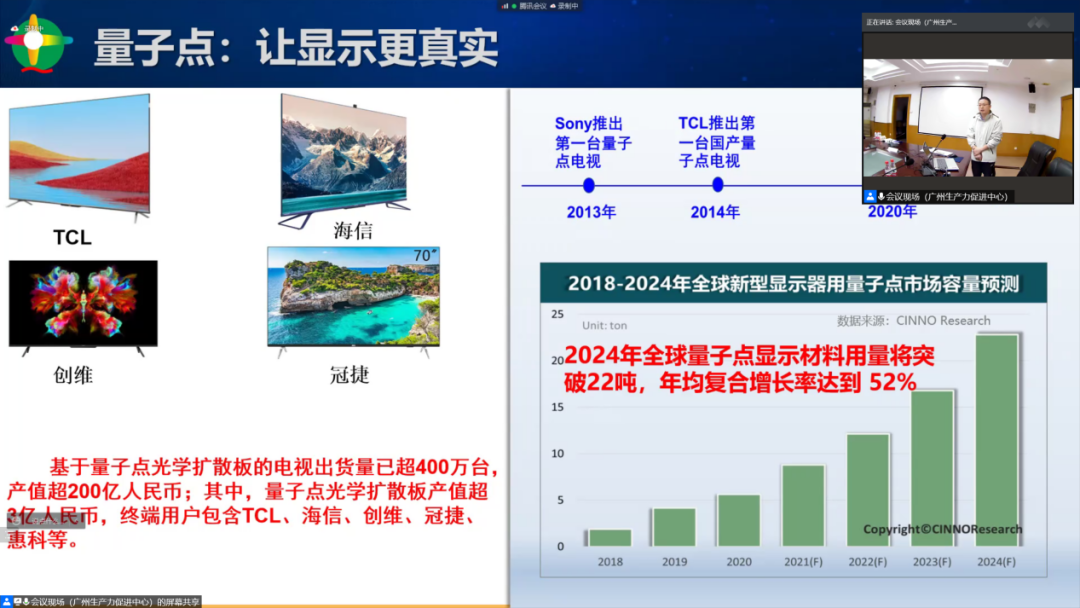Screen dimensions: 1080x608
Task: Click the red paragraph 基于量子点光学扩散板的电视出货量
Action: pos(252,503)
